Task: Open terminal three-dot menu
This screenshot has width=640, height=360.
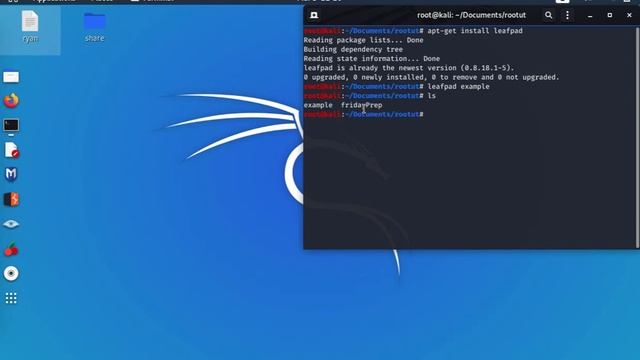Action: click(x=567, y=15)
